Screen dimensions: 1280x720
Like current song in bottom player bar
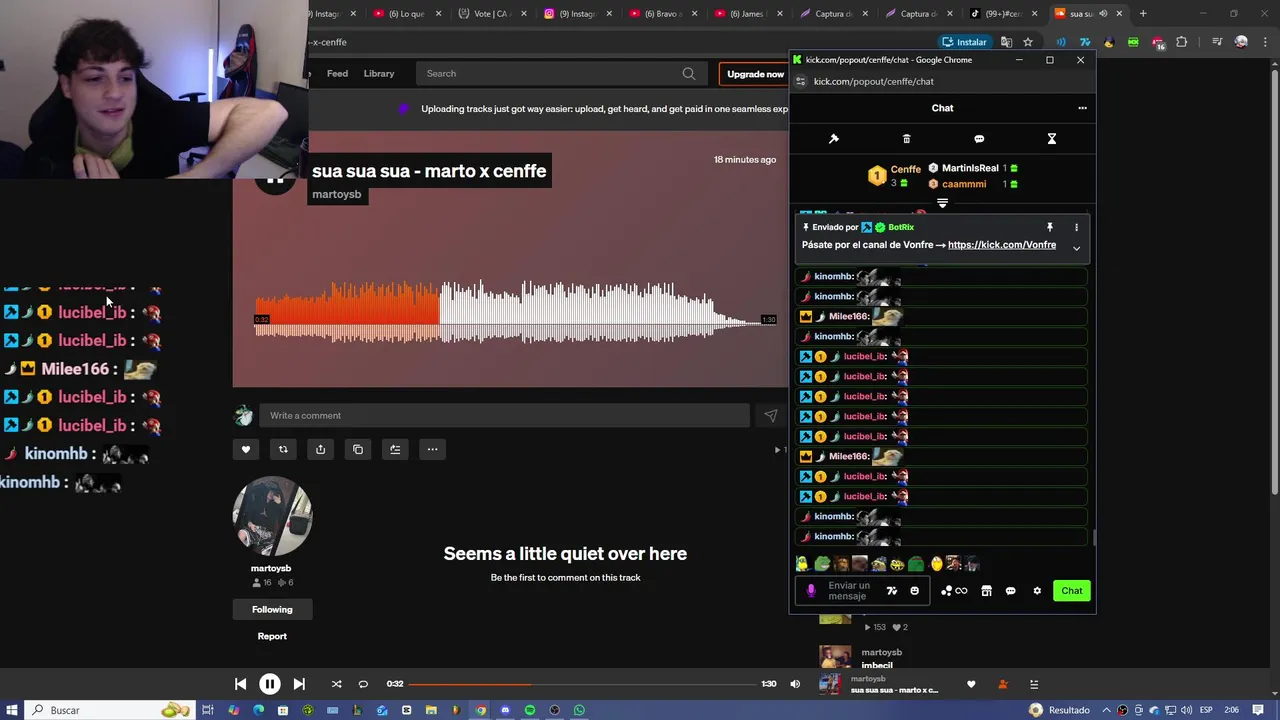pos(971,684)
